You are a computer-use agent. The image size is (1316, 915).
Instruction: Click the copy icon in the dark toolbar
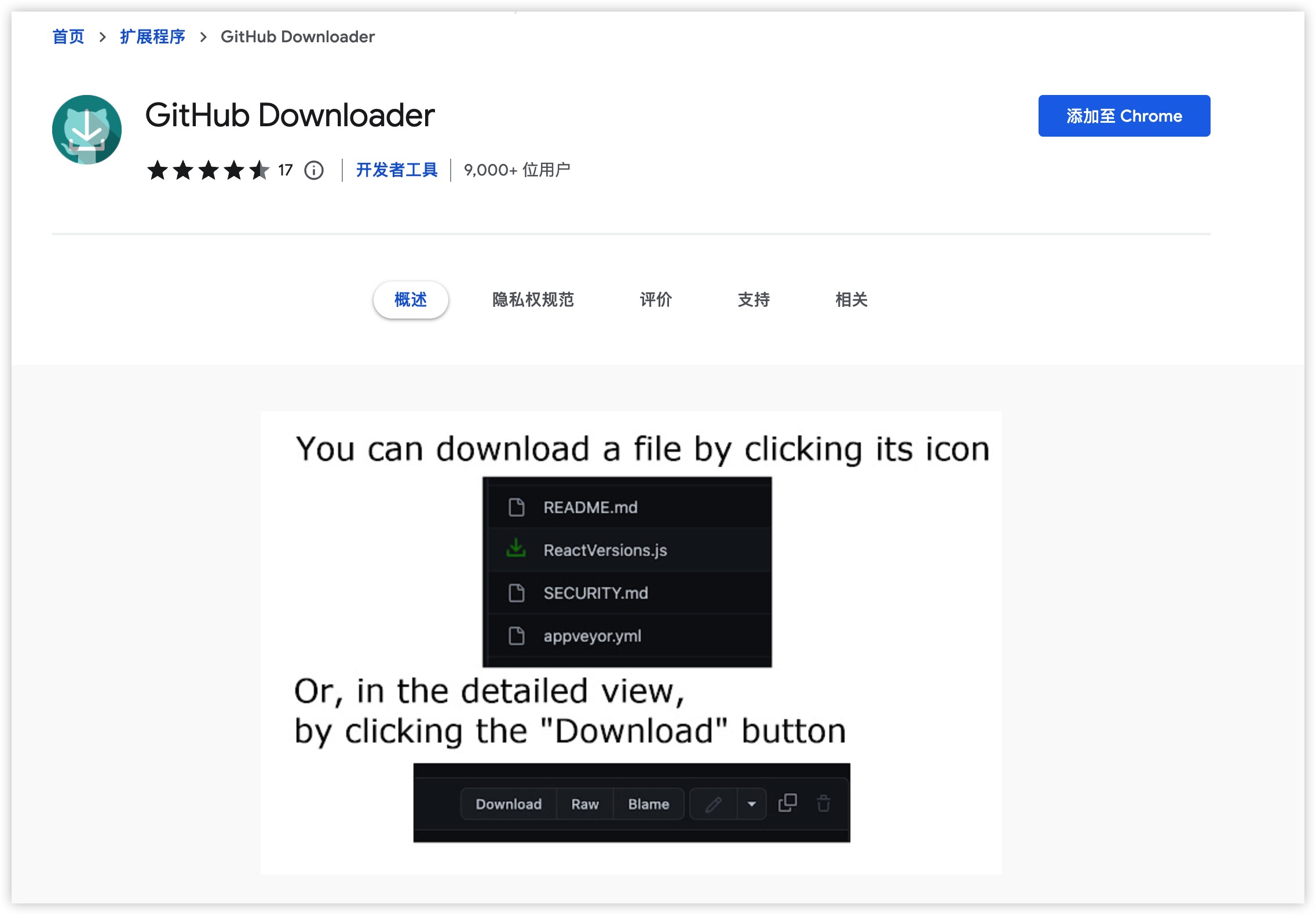click(787, 803)
